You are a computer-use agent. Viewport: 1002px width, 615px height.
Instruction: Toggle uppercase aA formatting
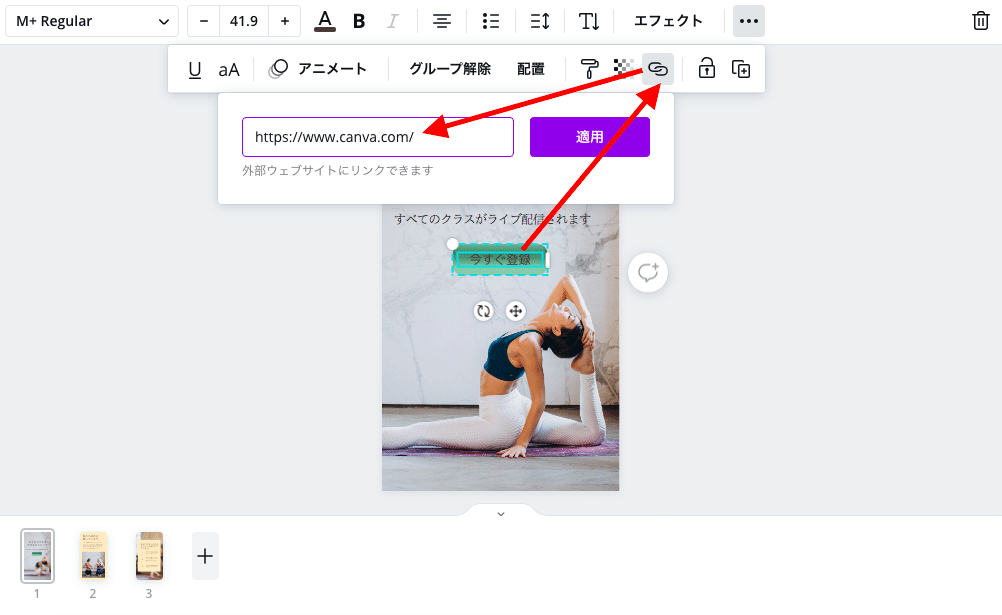point(229,69)
